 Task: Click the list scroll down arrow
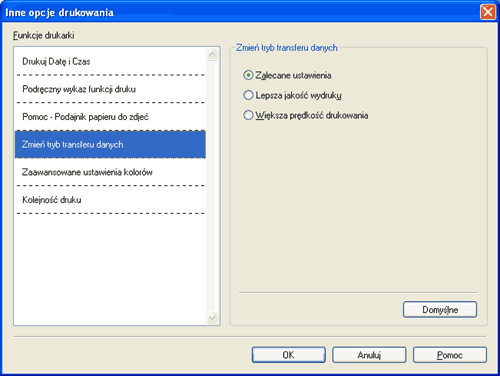pos(212,318)
